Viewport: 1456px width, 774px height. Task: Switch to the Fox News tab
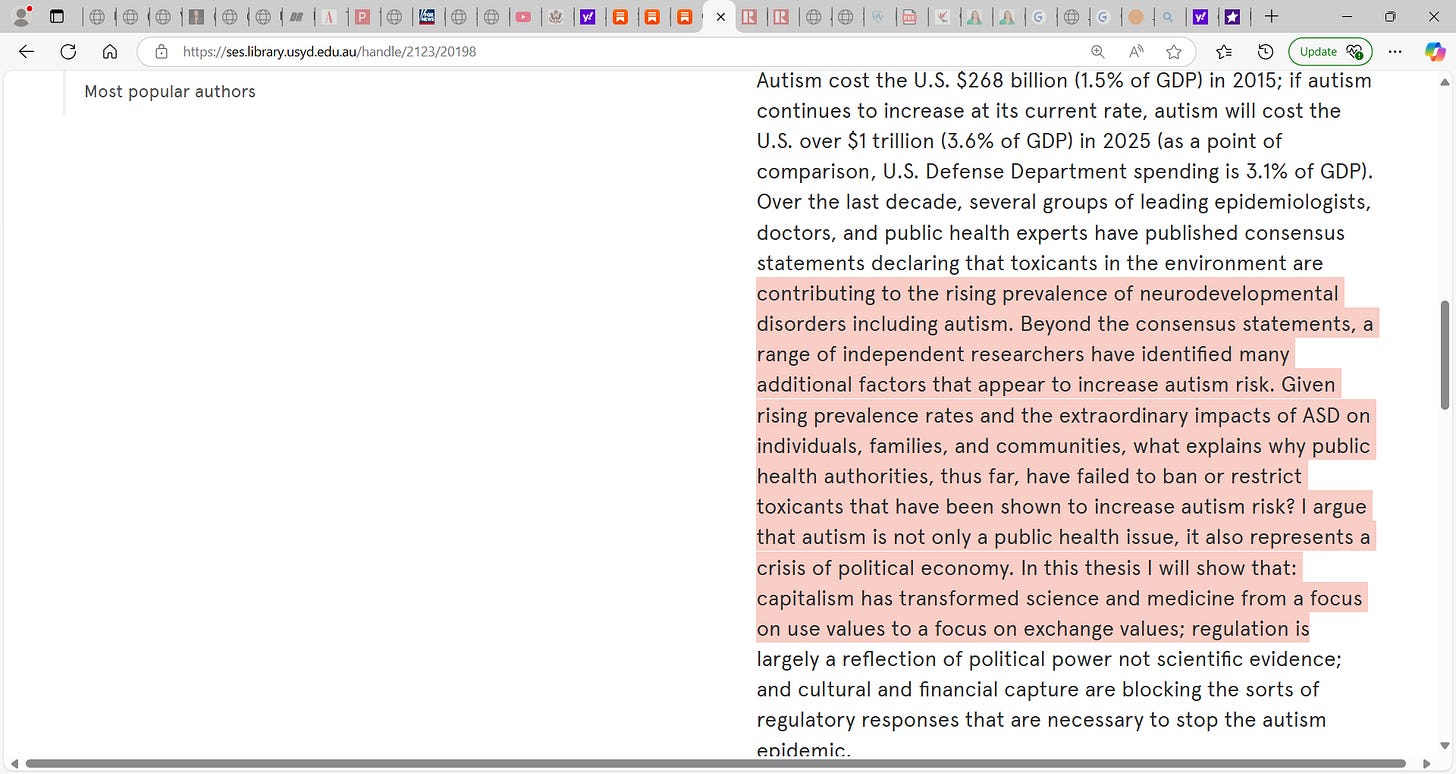pyautogui.click(x=427, y=17)
